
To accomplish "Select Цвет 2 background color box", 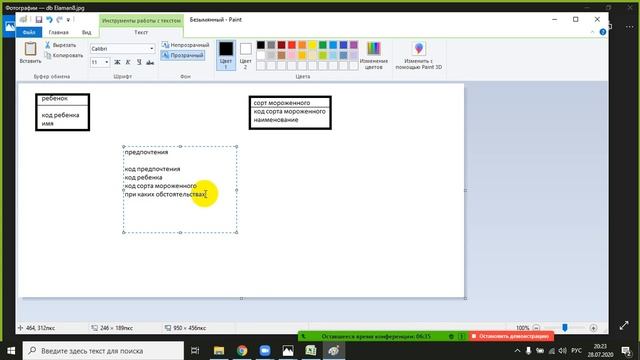I will pos(245,55).
